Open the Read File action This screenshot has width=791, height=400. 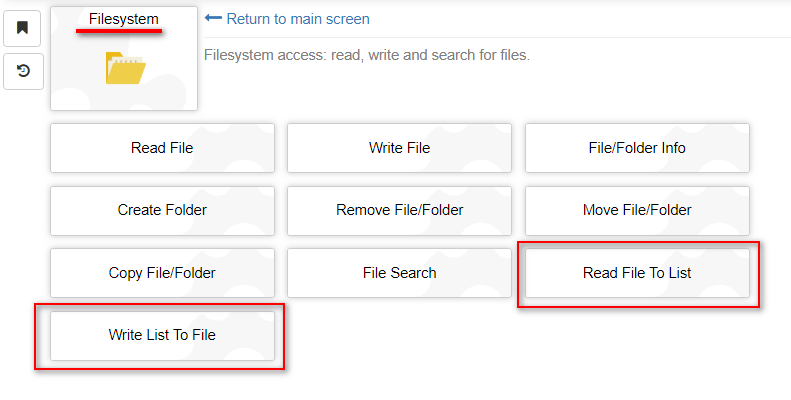point(162,148)
